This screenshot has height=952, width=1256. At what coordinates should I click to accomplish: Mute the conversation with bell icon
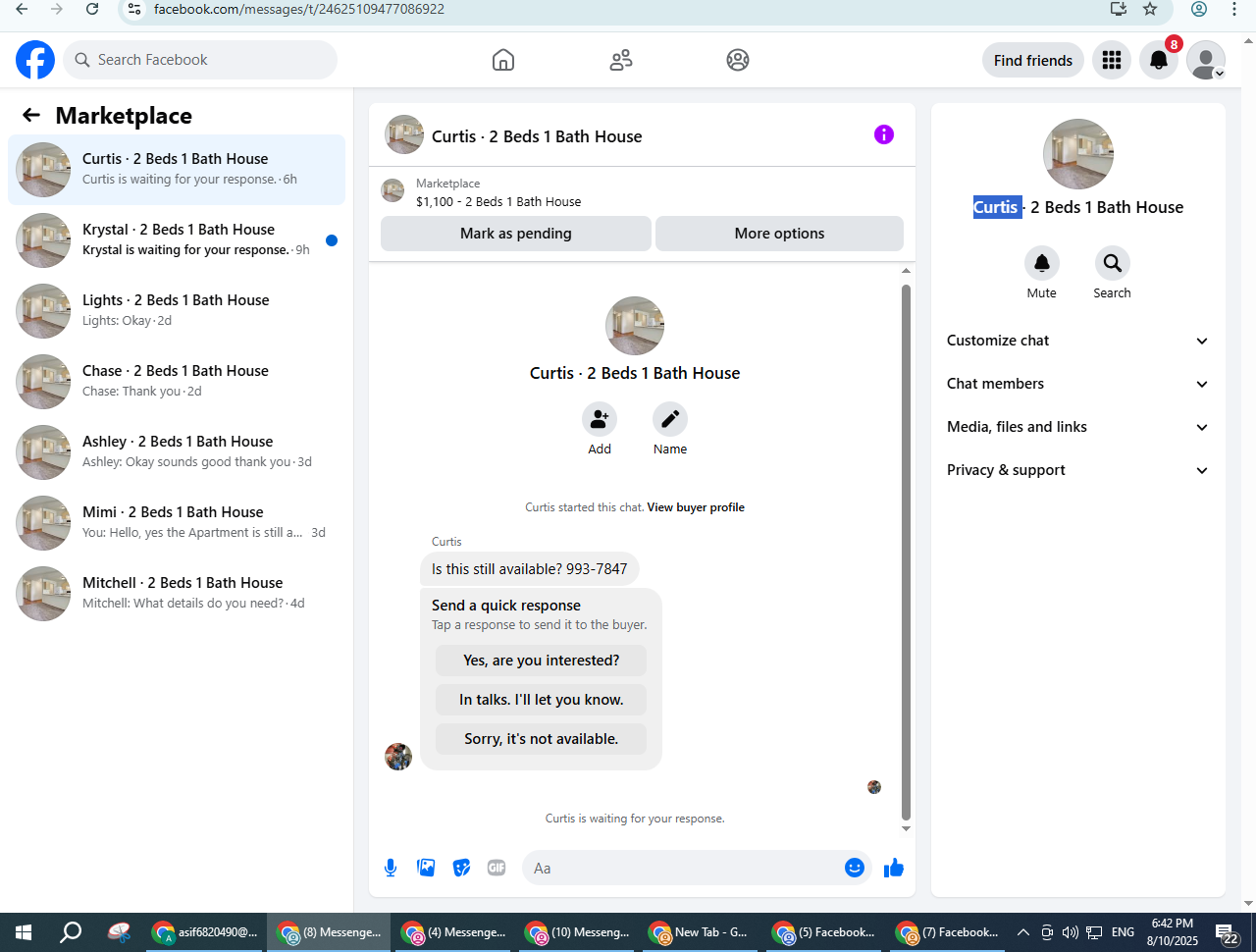(x=1042, y=263)
